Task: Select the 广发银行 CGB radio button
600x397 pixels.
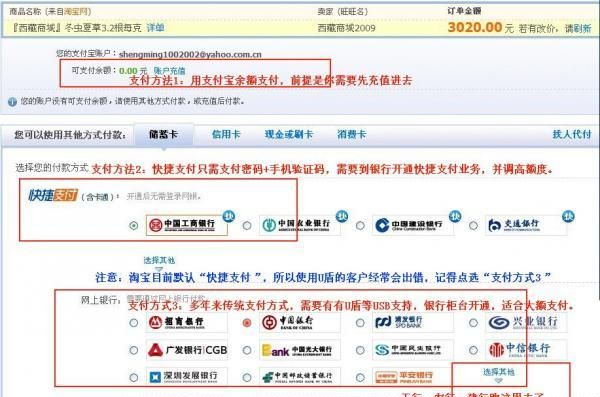Action: pyautogui.click(x=134, y=350)
